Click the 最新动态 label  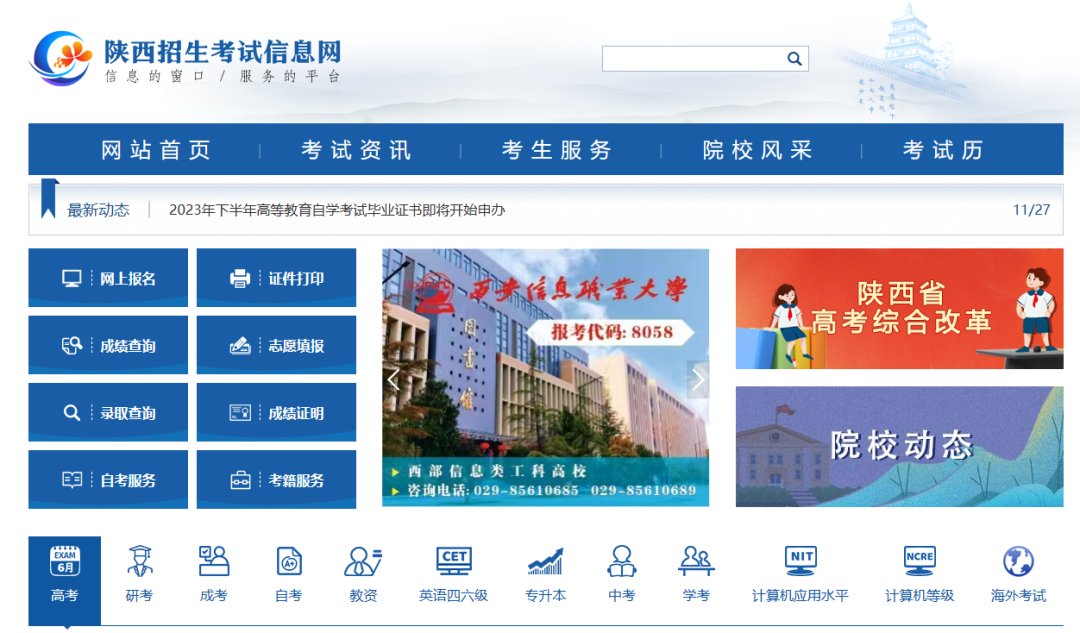tap(98, 210)
